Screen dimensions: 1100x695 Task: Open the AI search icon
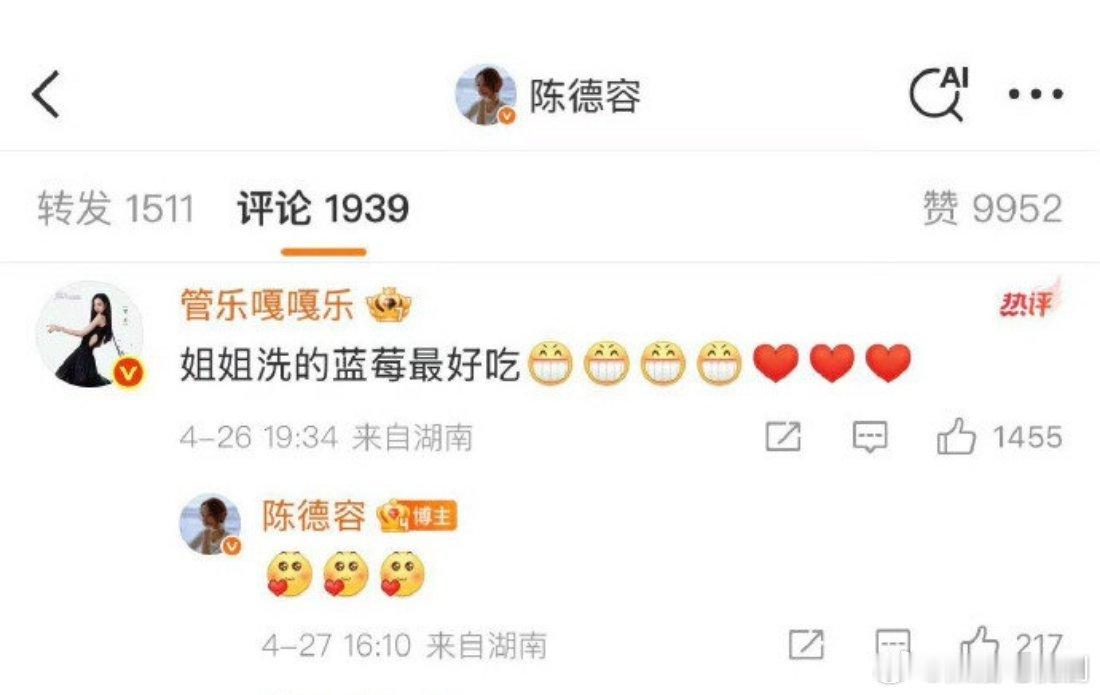939,94
